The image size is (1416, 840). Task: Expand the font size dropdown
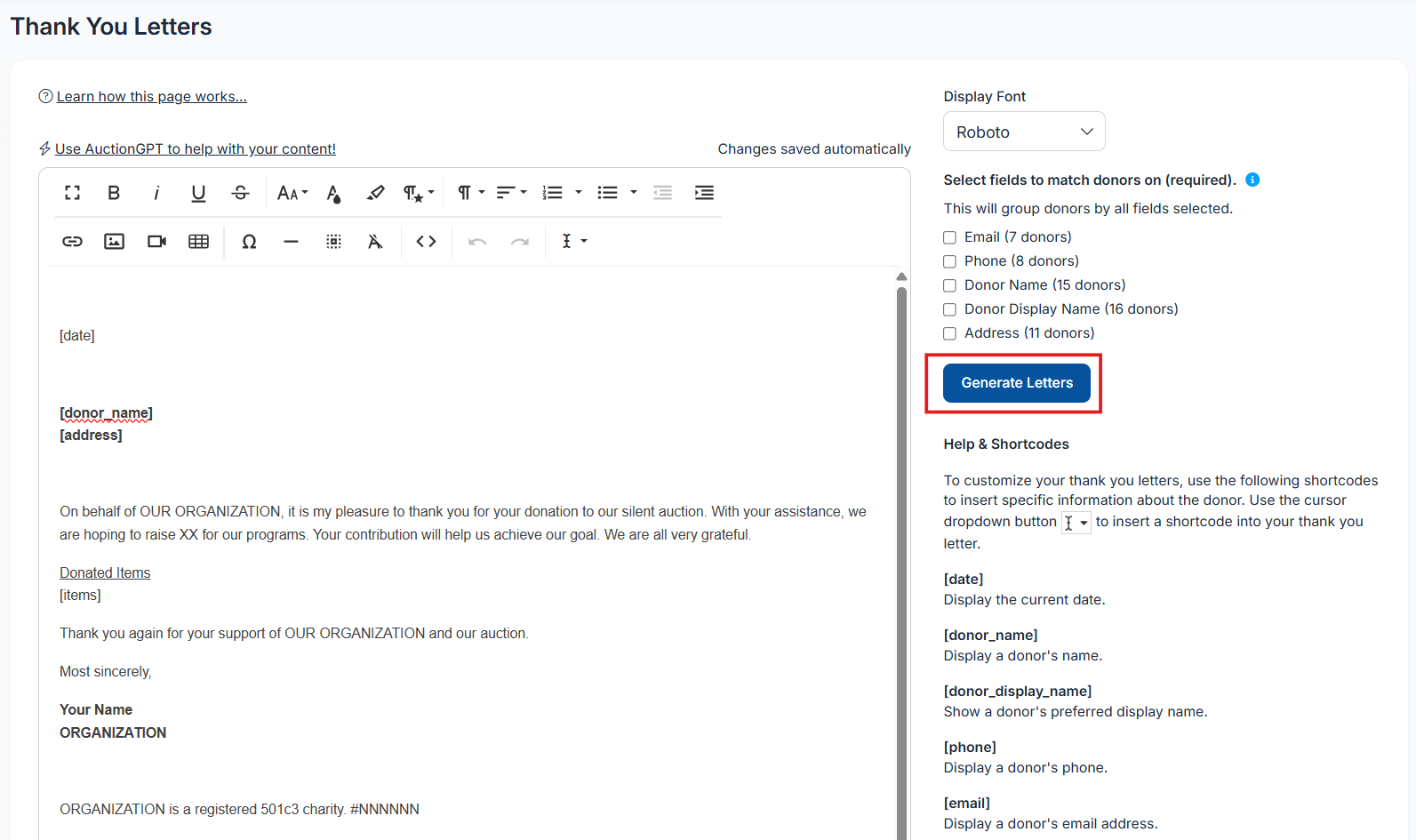tap(292, 193)
